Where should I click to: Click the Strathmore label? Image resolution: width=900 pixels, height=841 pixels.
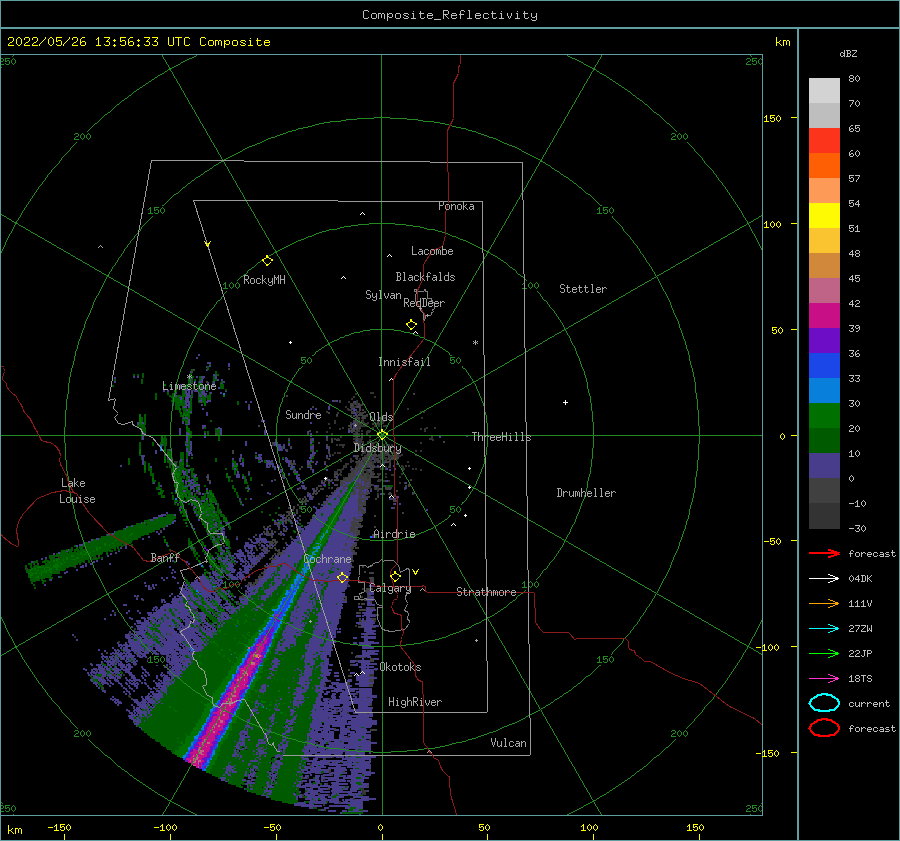[x=486, y=592]
